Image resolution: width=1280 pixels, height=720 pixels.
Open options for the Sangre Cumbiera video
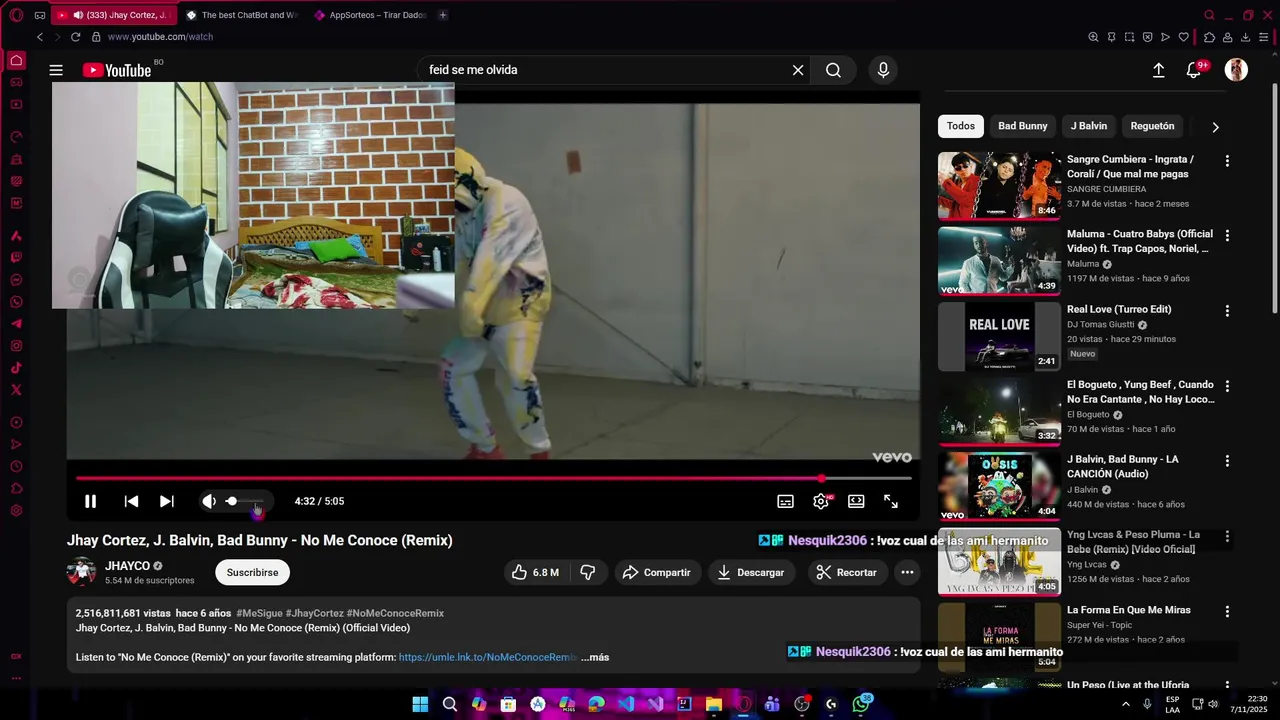coord(1227,160)
